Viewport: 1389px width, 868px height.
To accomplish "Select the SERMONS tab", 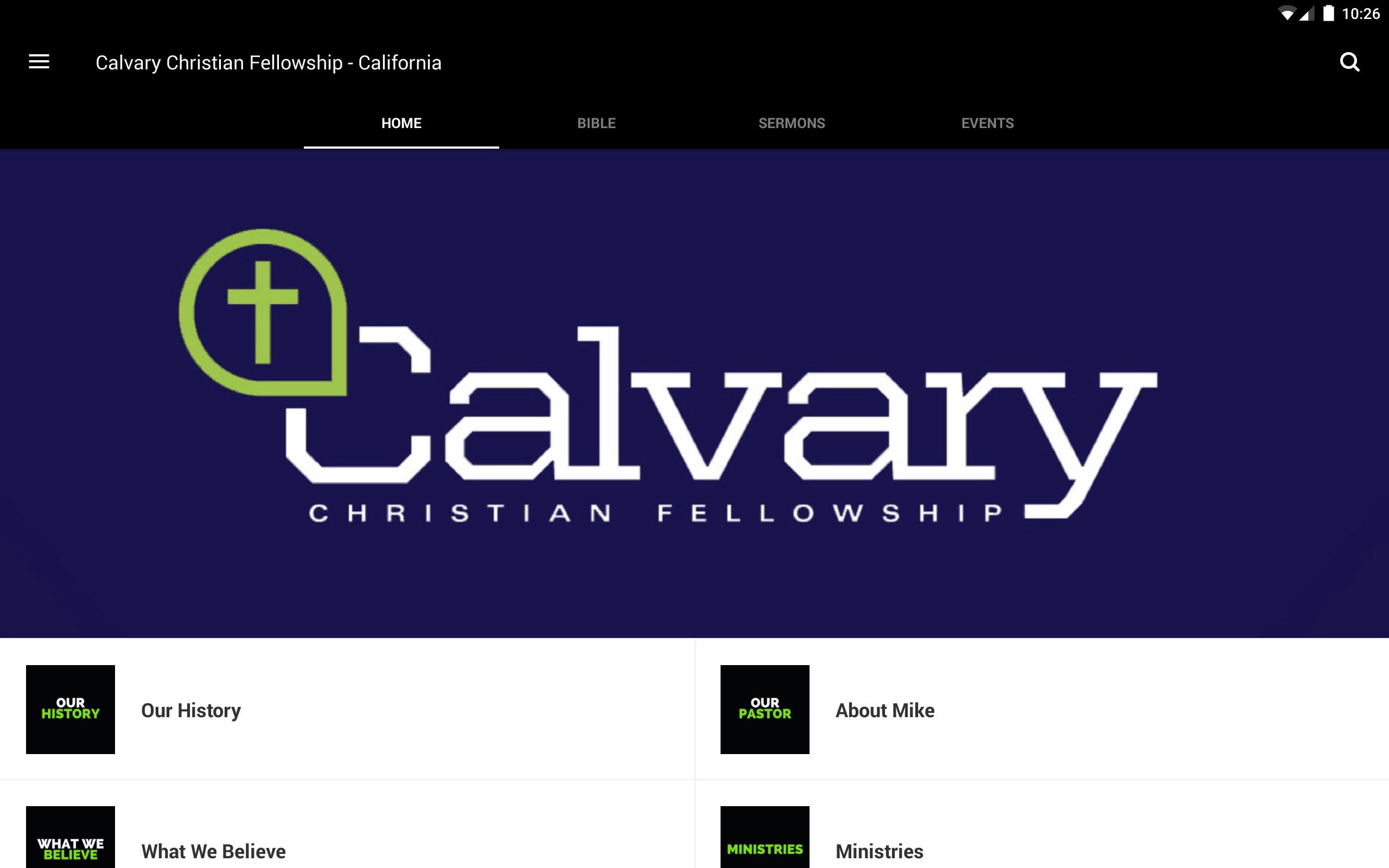I will pyautogui.click(x=790, y=122).
